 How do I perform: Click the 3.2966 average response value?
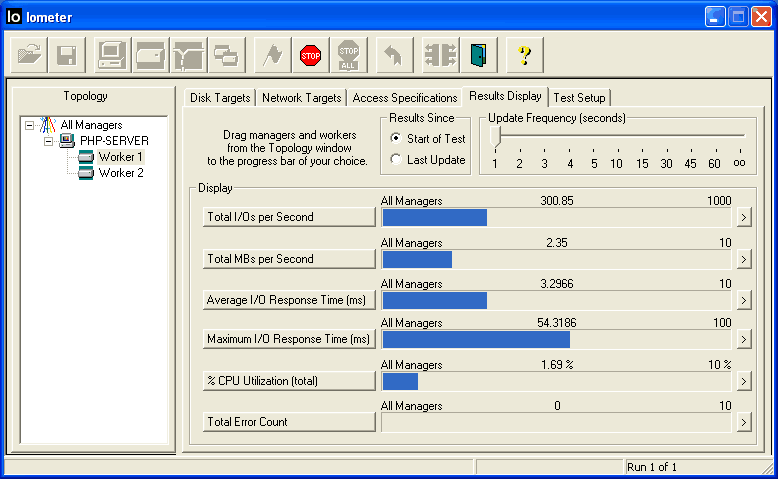557,283
